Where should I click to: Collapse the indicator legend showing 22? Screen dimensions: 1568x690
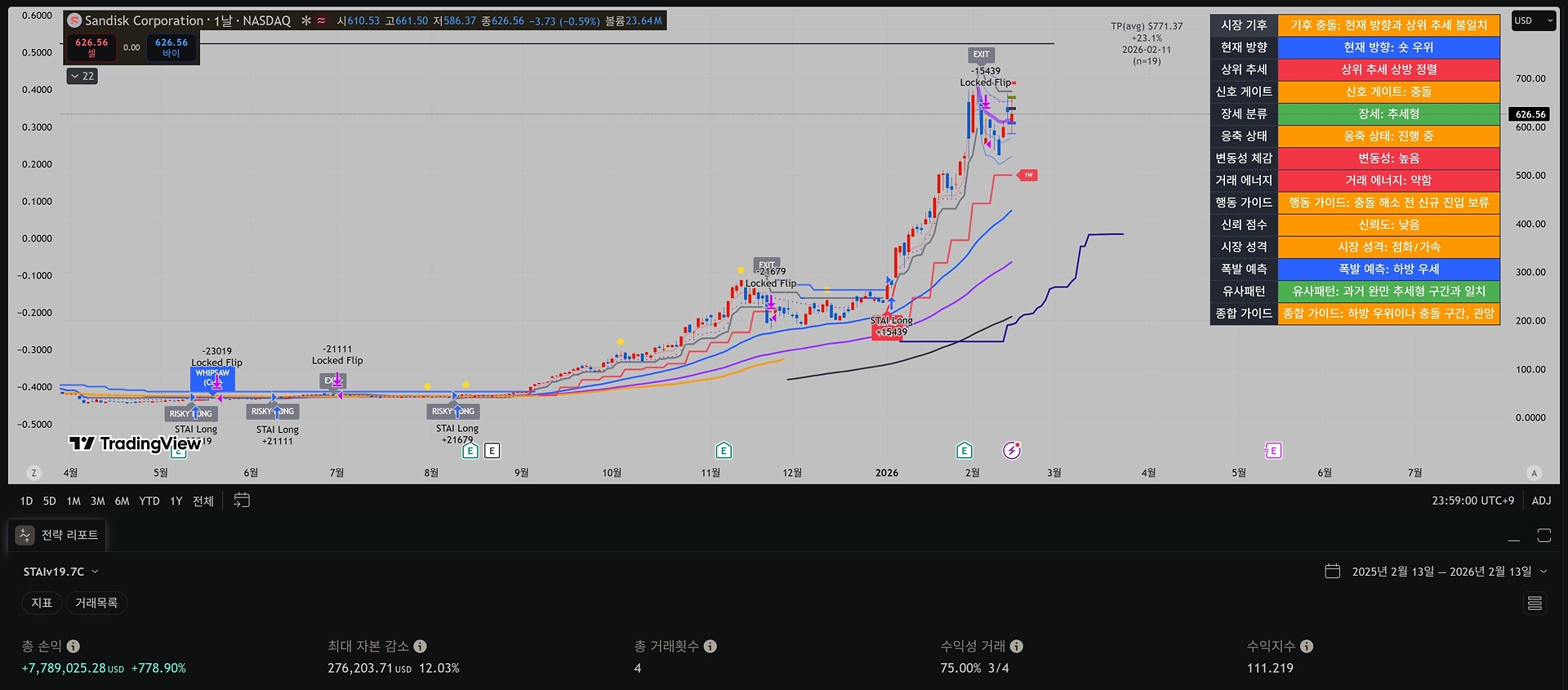point(82,76)
